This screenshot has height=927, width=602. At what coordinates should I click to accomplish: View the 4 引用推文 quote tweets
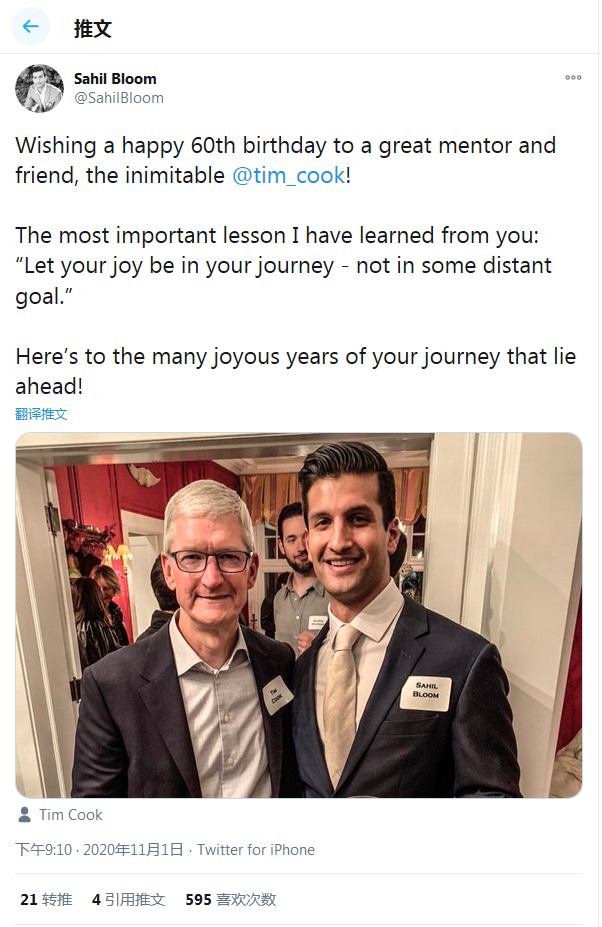128,900
